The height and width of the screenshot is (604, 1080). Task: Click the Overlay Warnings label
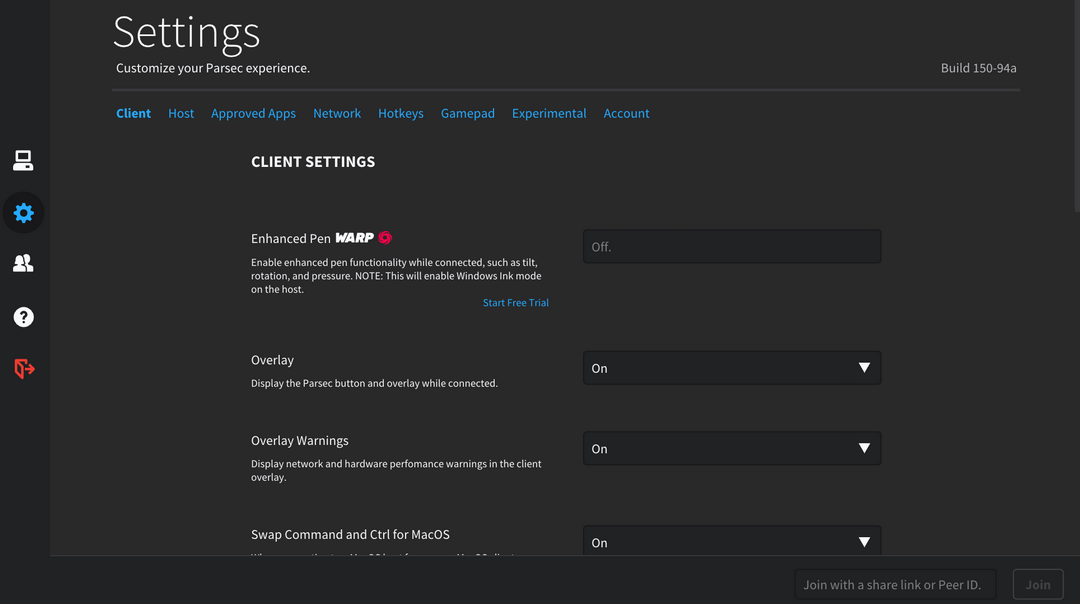(x=300, y=441)
